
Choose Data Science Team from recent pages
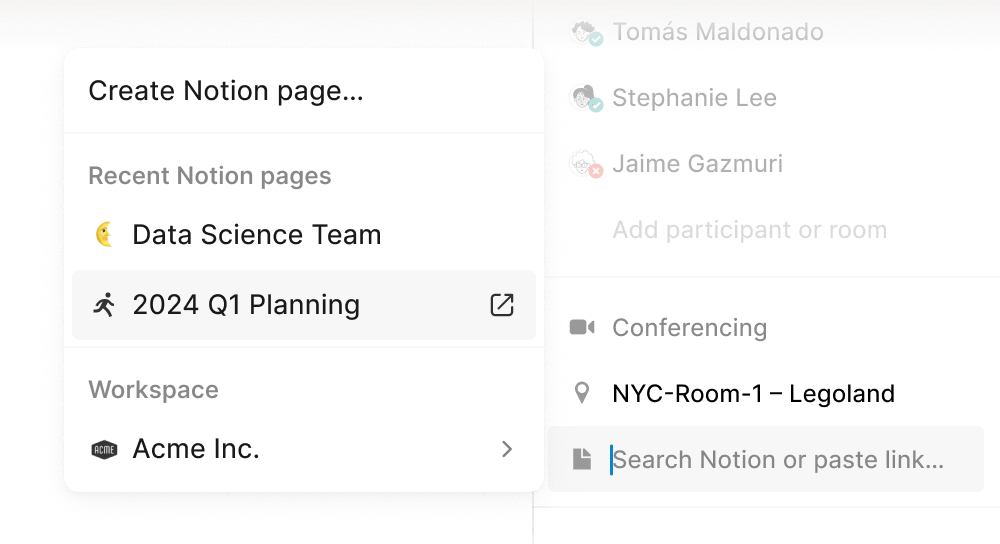tap(256, 235)
